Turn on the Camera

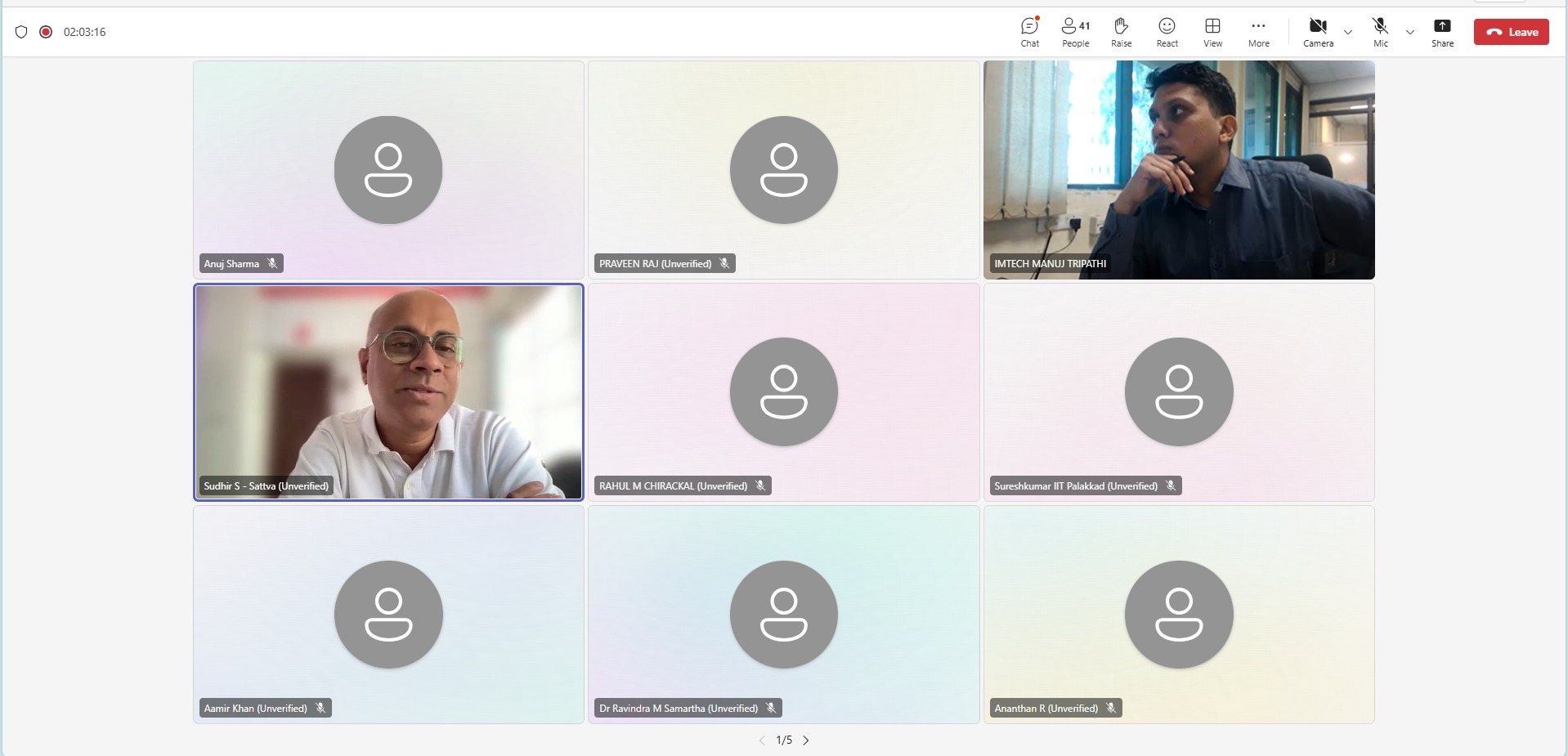(x=1318, y=32)
